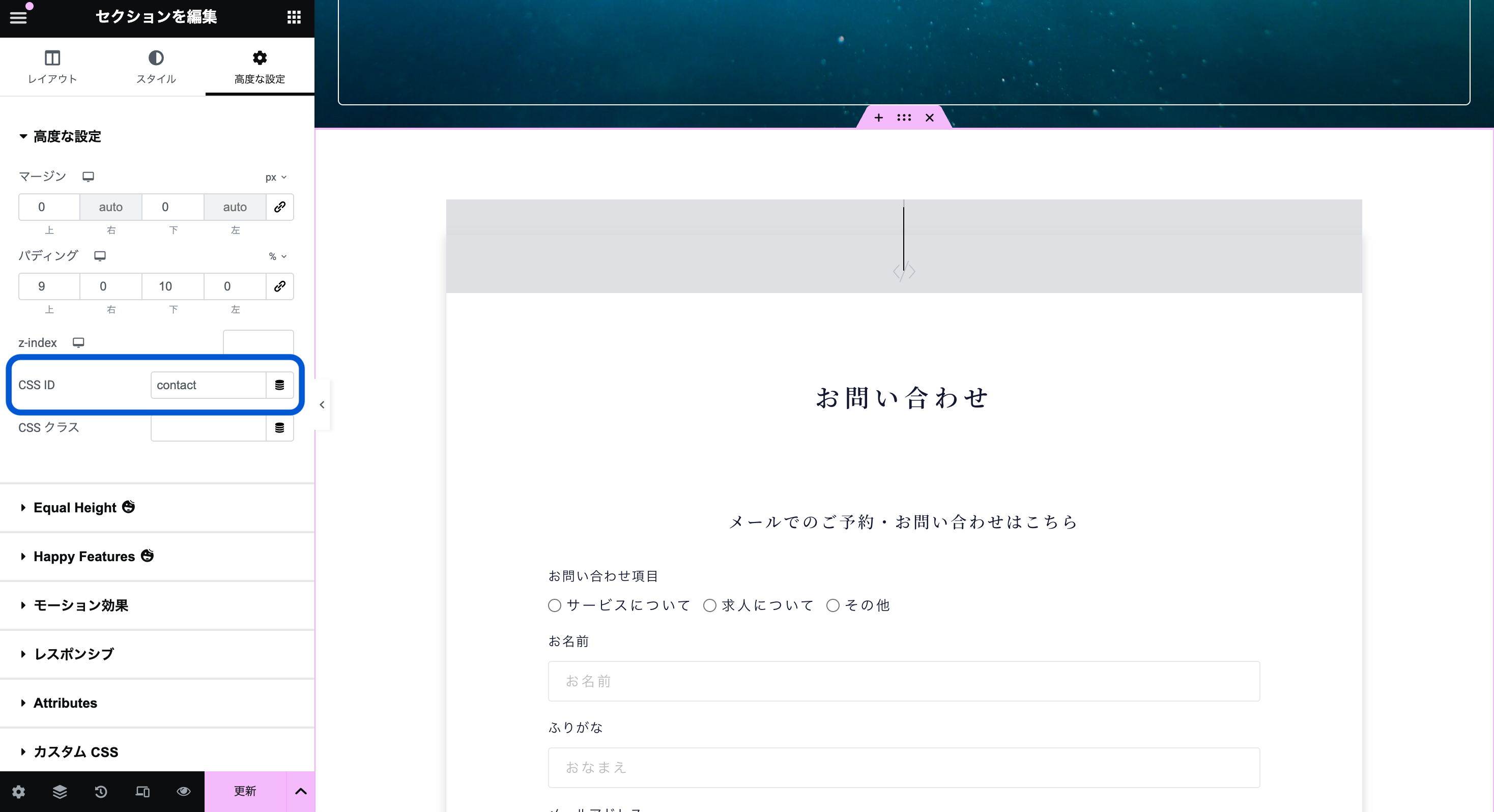Click the dynamic tags icon next to CSS ID
Image resolution: width=1494 pixels, height=812 pixels.
click(279, 385)
